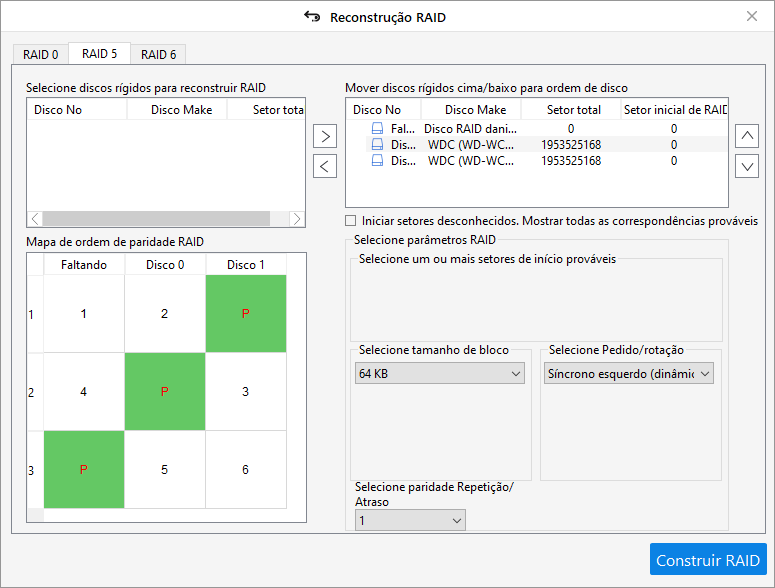Click the Disco 1 column header in parity map
Screen dimensions: 775x588
point(246,265)
